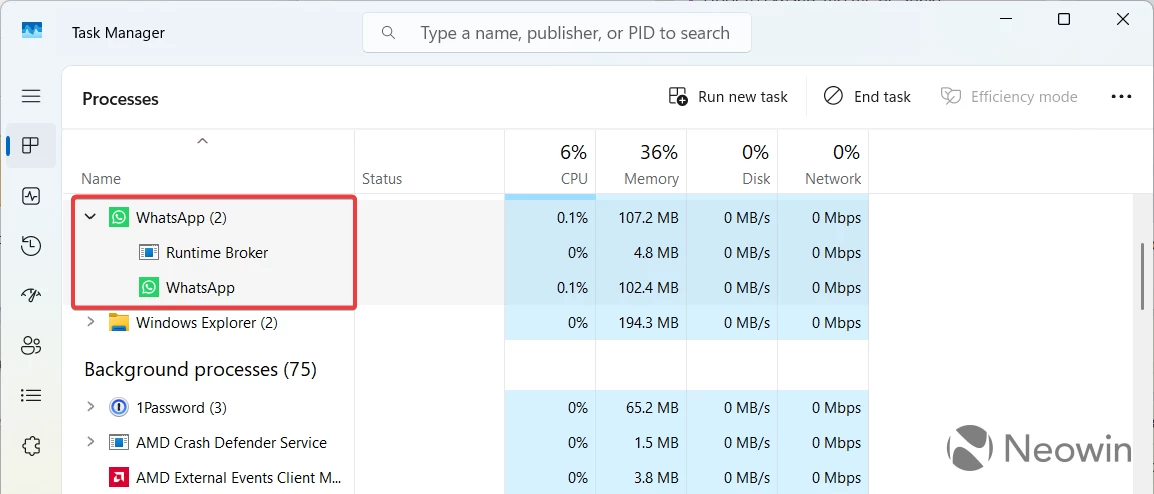Select the WhatsApp (2) row
1154x494 pixels.
pyautogui.click(x=466, y=217)
